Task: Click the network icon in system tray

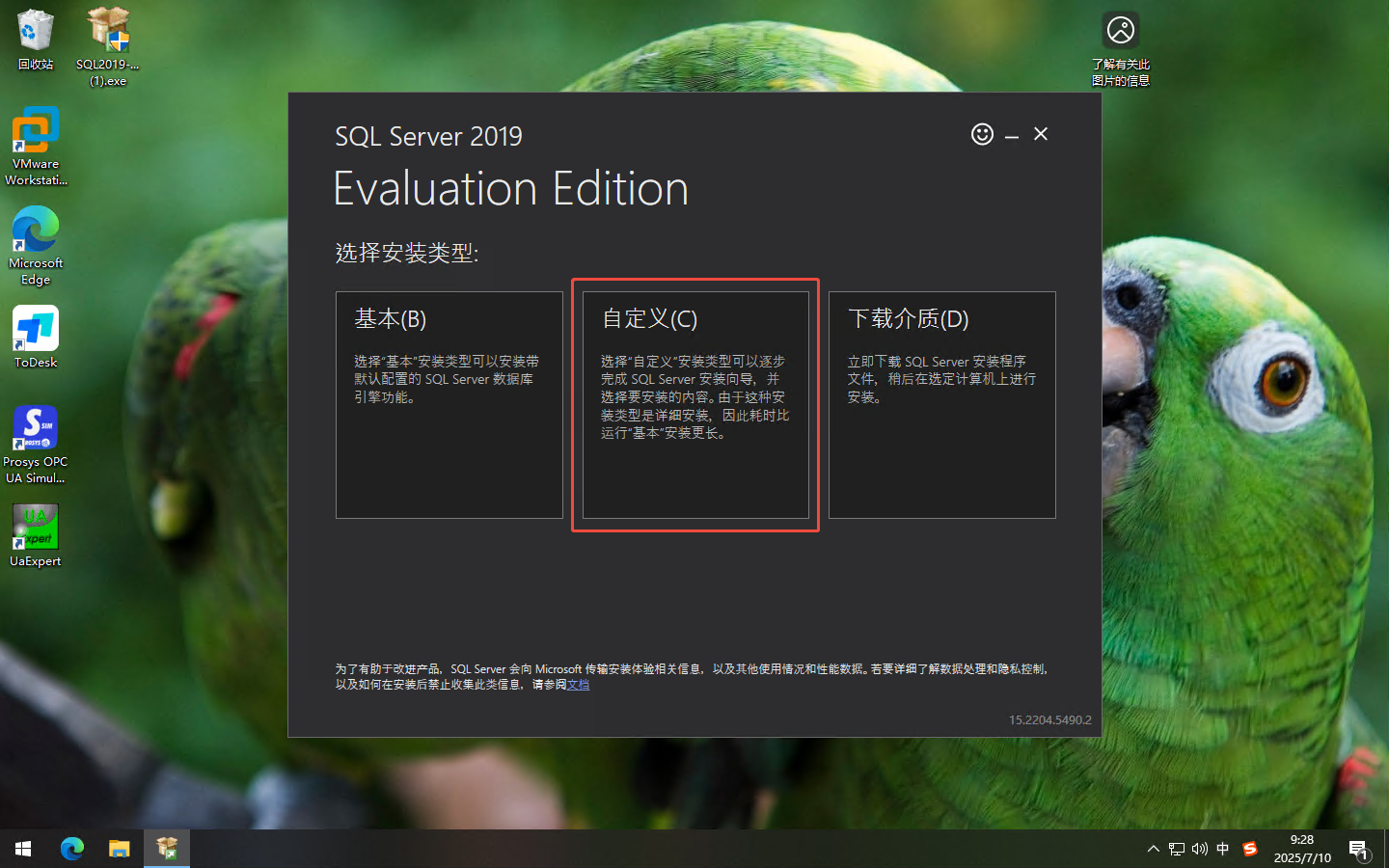Action: coord(1176,849)
